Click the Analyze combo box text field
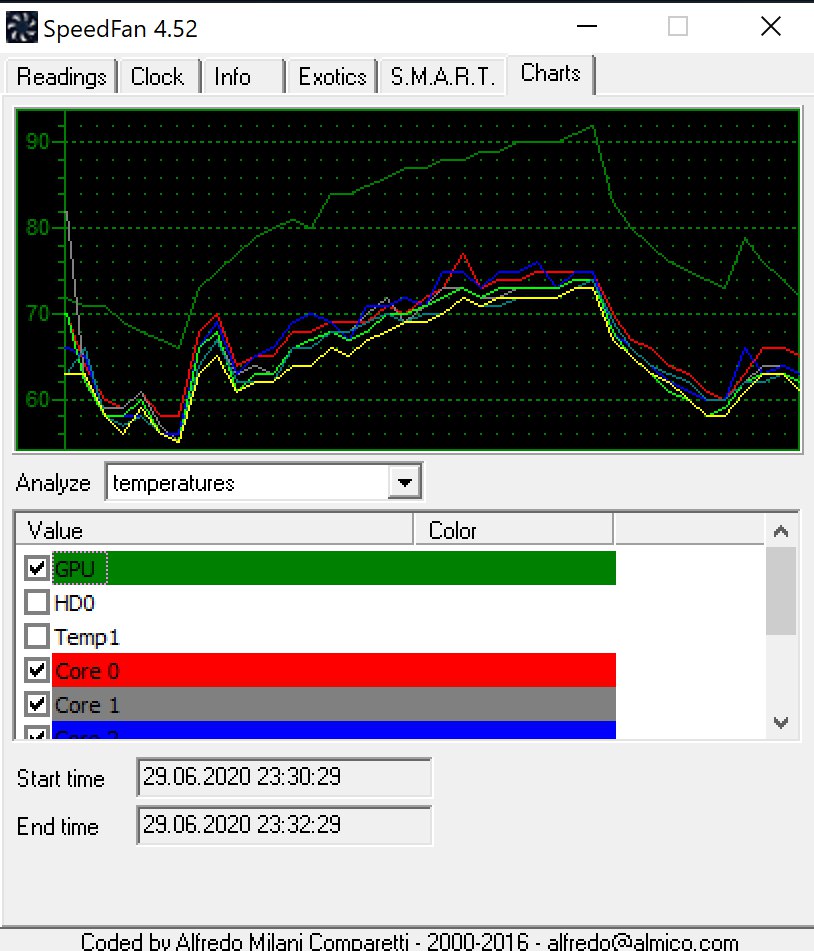 pyautogui.click(x=247, y=483)
